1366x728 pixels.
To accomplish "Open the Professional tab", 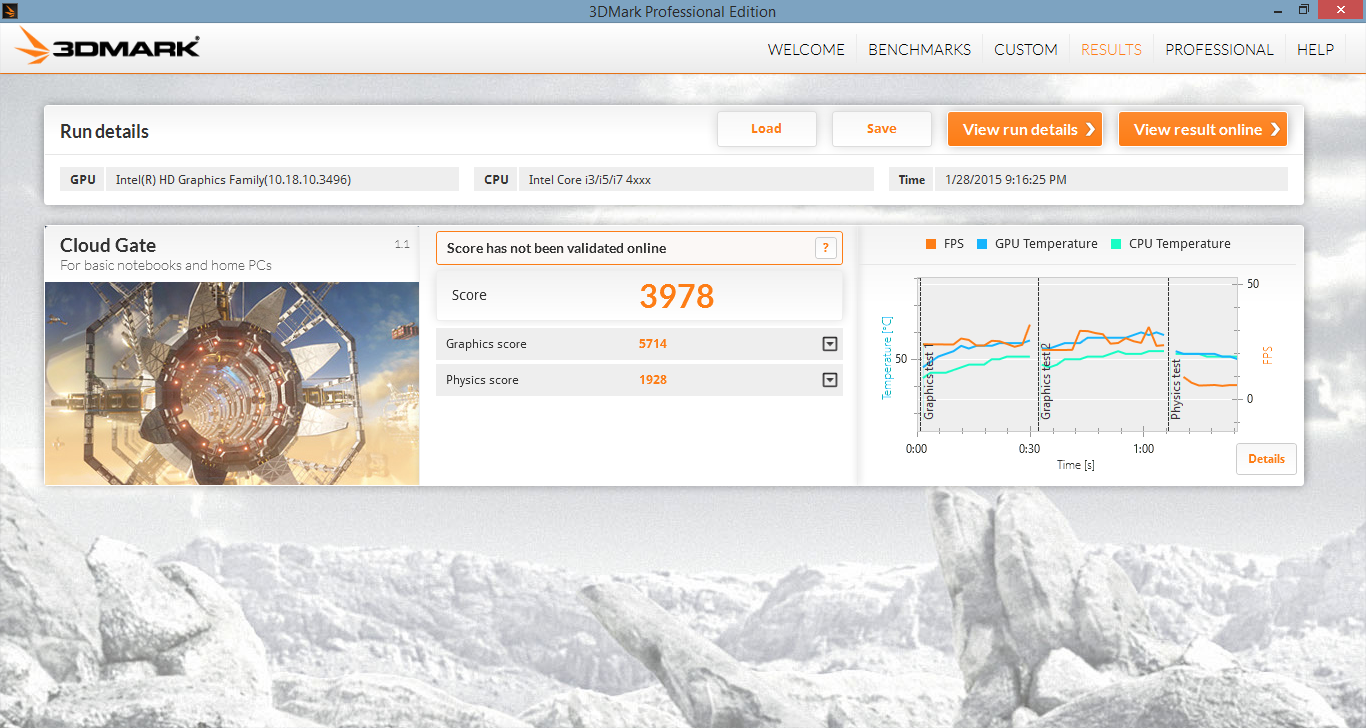I will coord(1219,49).
